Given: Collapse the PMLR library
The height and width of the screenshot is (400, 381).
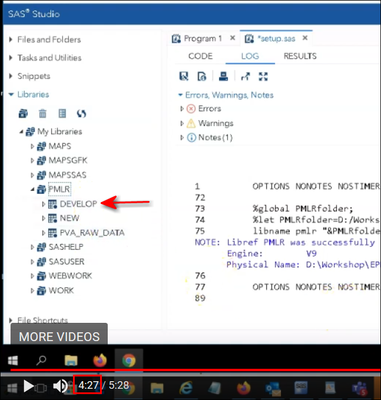Looking at the screenshot, I should [32, 189].
